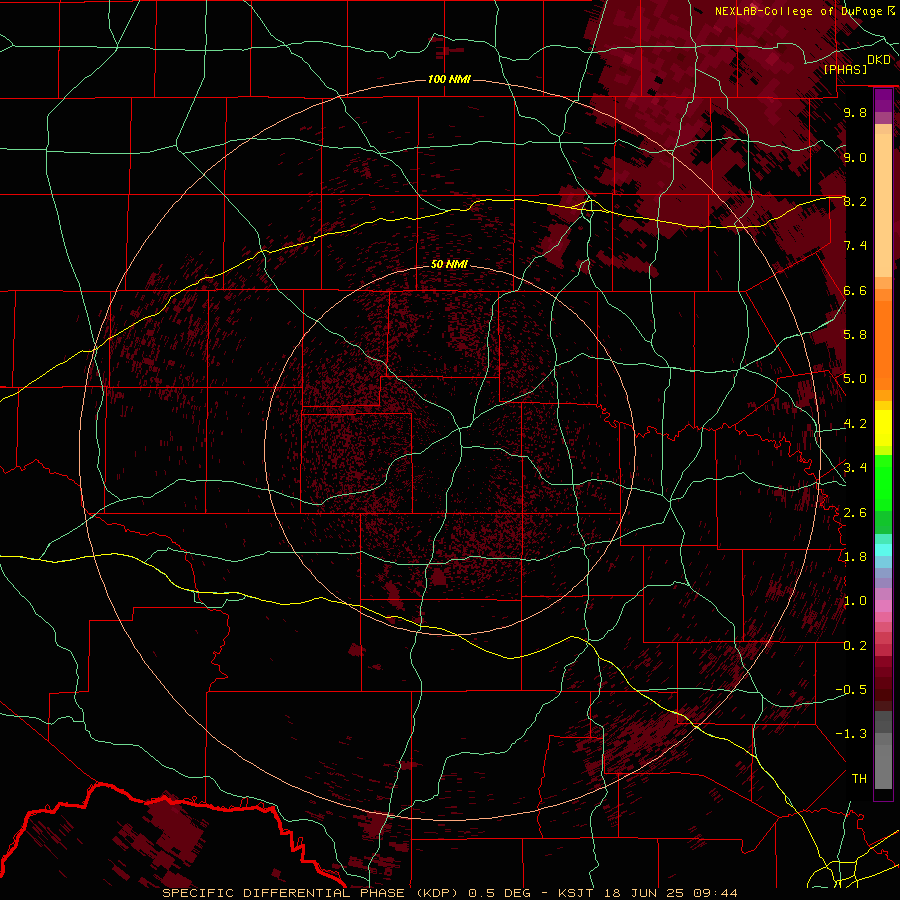Viewport: 900px width, 900px height.
Task: Click the gray band at the color bar's bottom
Action: pyautogui.click(x=883, y=751)
